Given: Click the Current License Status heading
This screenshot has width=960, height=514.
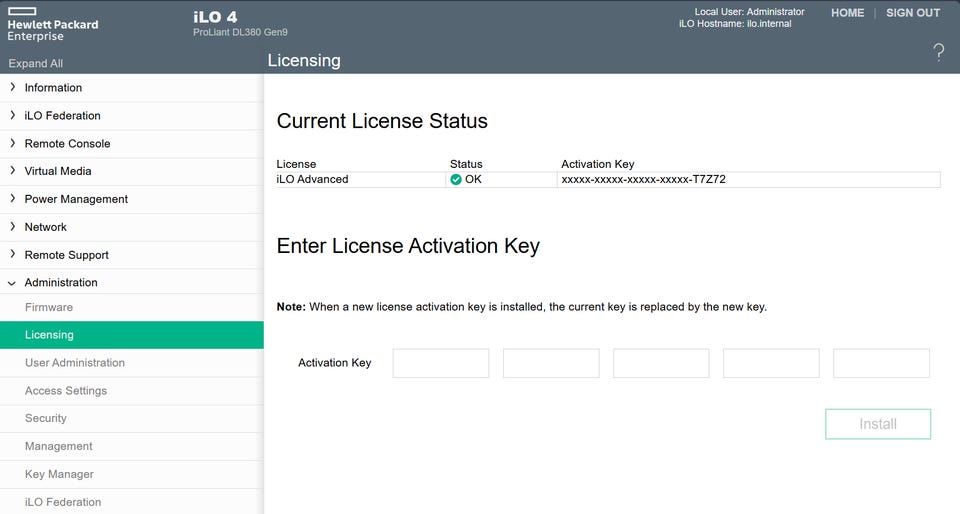Looking at the screenshot, I should (x=382, y=121).
